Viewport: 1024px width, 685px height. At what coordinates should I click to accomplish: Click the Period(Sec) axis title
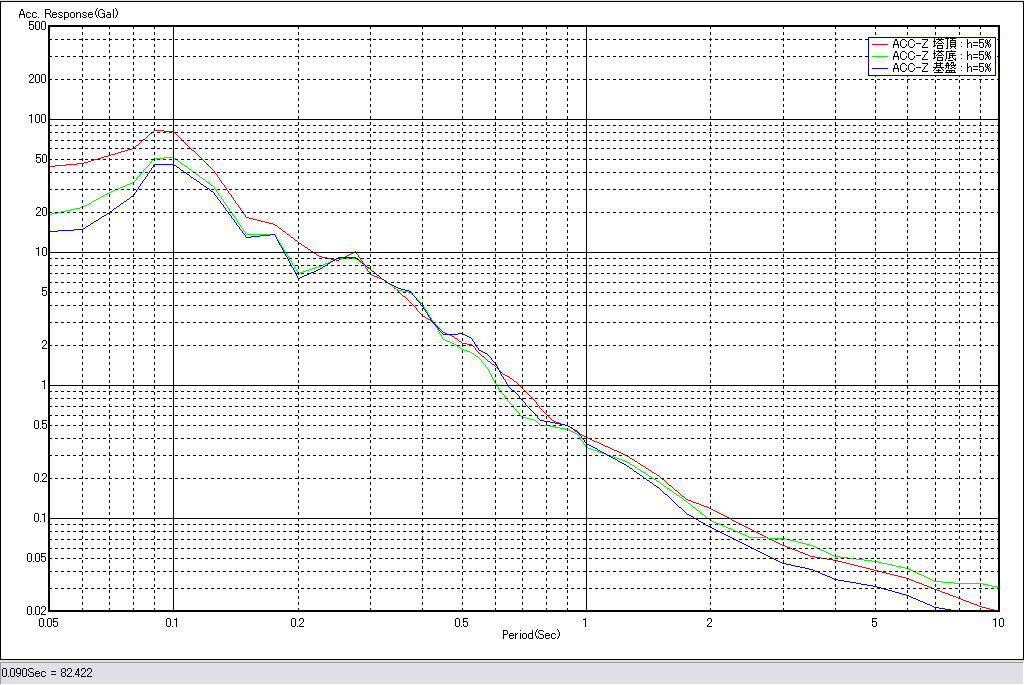coord(530,635)
